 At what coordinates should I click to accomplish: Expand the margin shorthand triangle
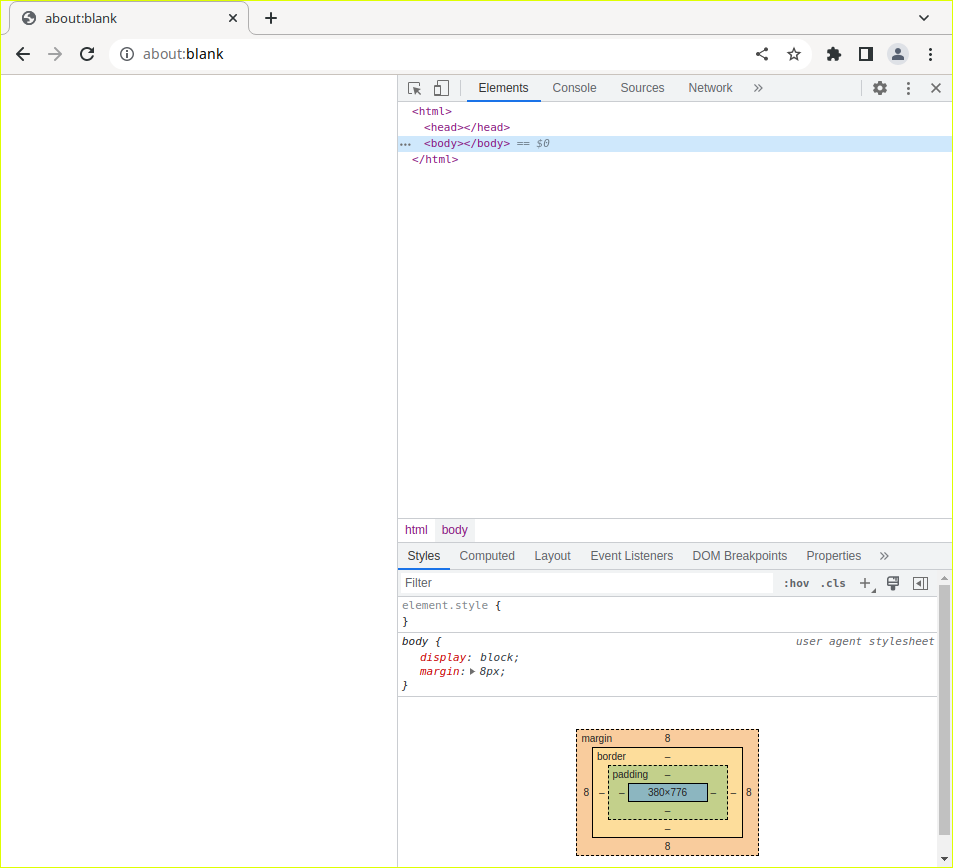click(472, 672)
